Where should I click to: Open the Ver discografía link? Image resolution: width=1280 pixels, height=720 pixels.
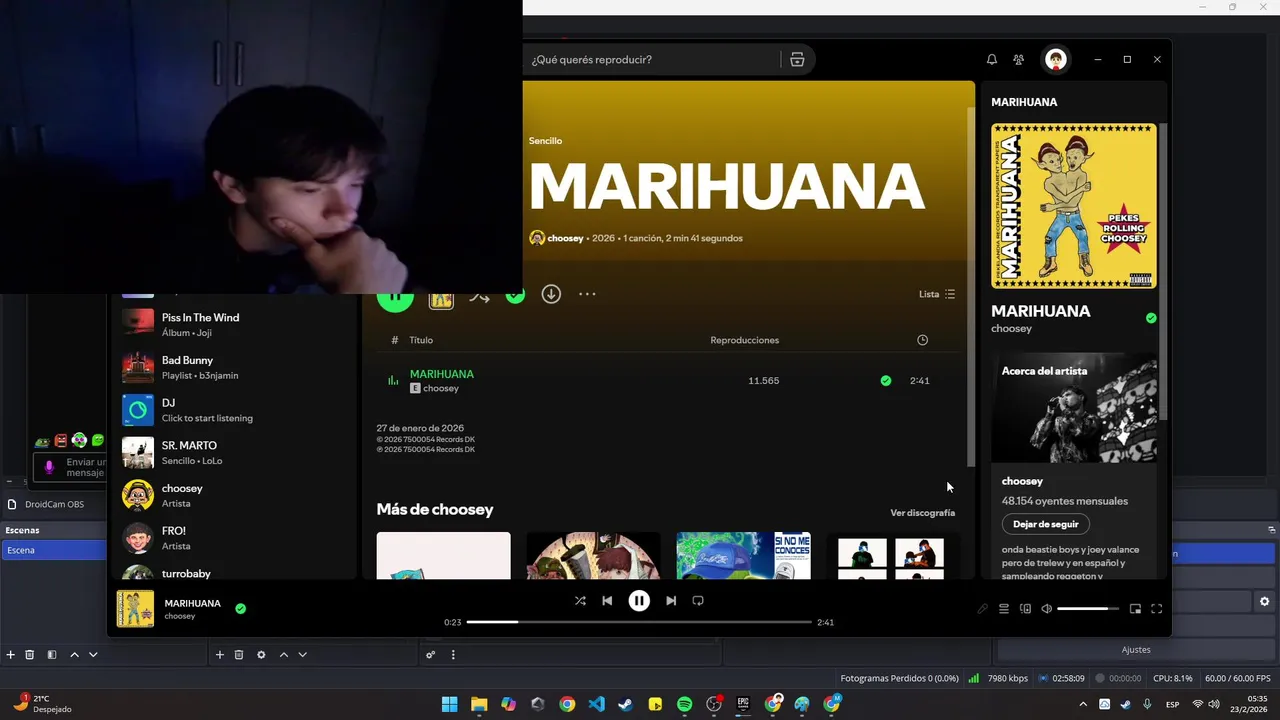click(x=923, y=513)
